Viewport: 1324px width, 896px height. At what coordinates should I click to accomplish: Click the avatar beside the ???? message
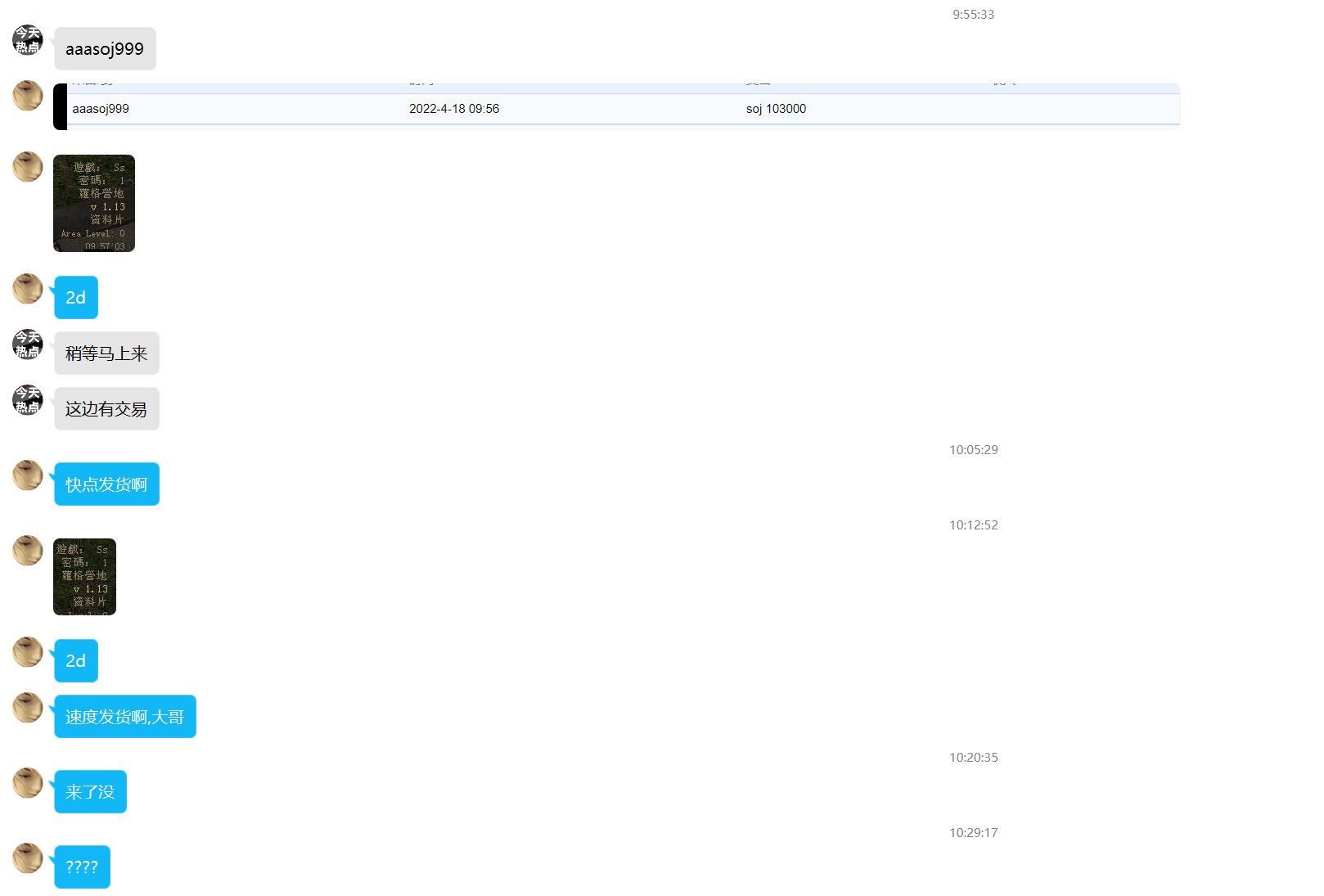[x=28, y=858]
